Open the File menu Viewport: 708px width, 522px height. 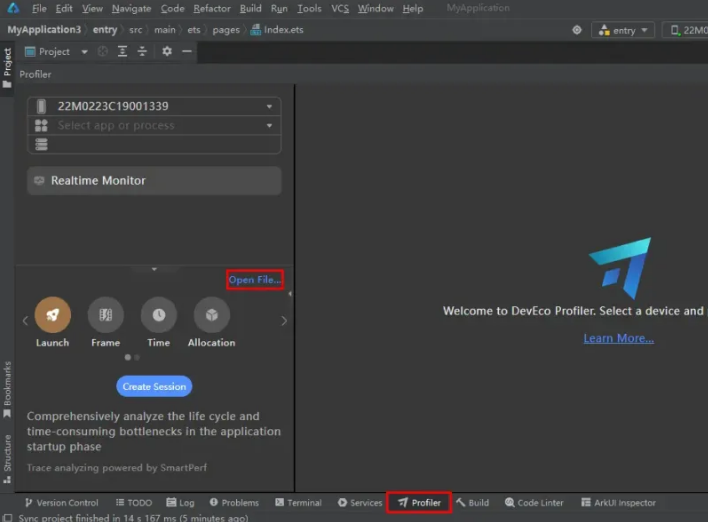pos(39,8)
